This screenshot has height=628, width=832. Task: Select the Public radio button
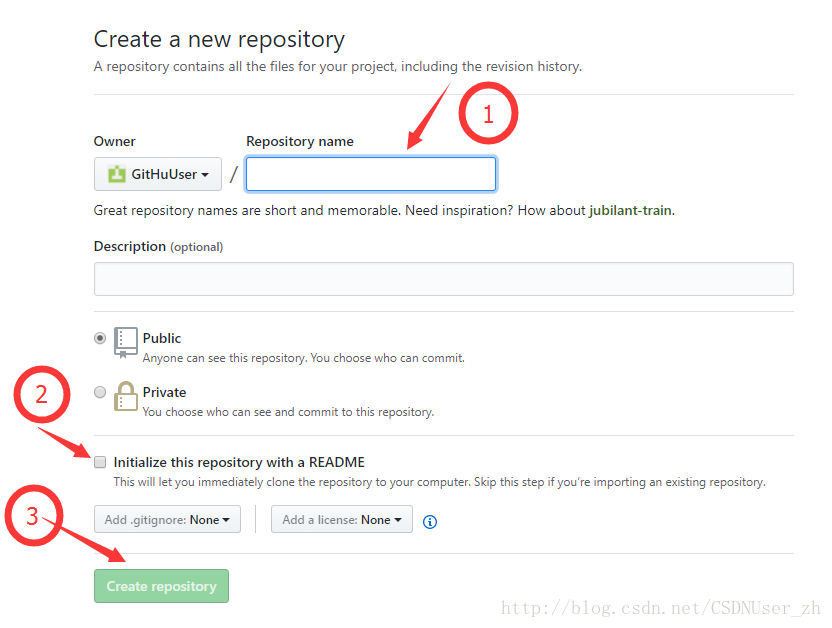pyautogui.click(x=100, y=338)
